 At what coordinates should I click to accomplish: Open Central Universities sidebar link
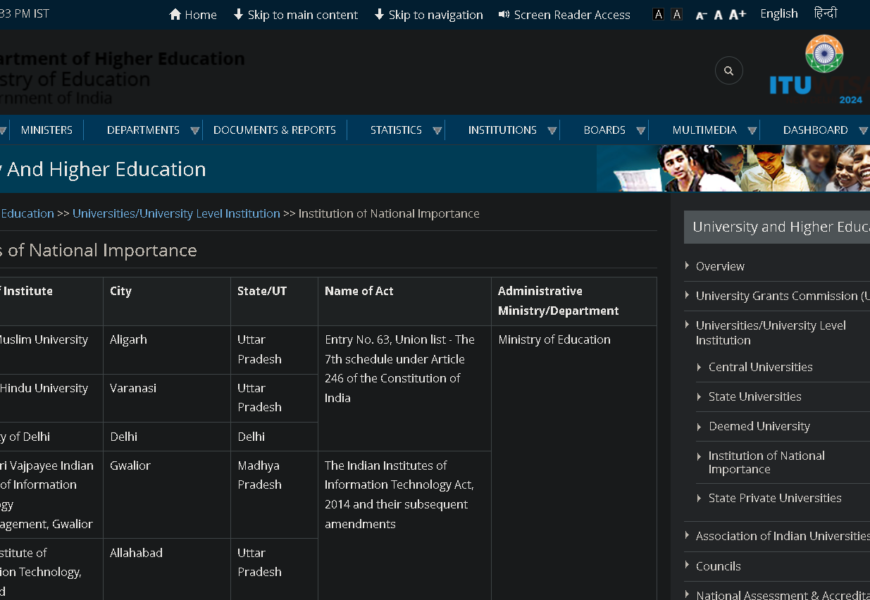[760, 367]
